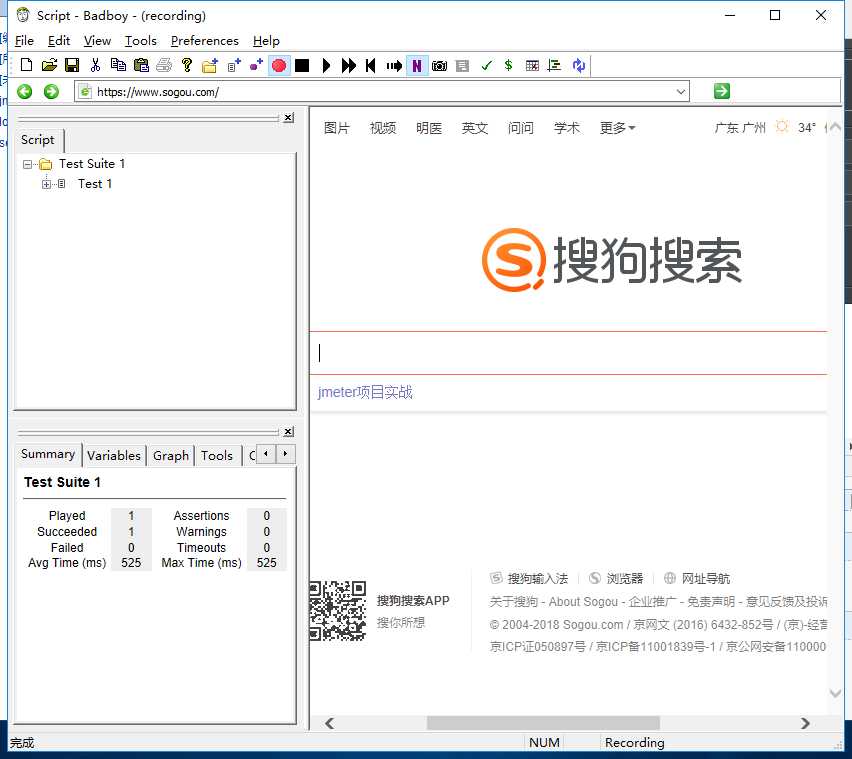
Task: Add a new Step via purple ball icon
Action: coord(256,66)
